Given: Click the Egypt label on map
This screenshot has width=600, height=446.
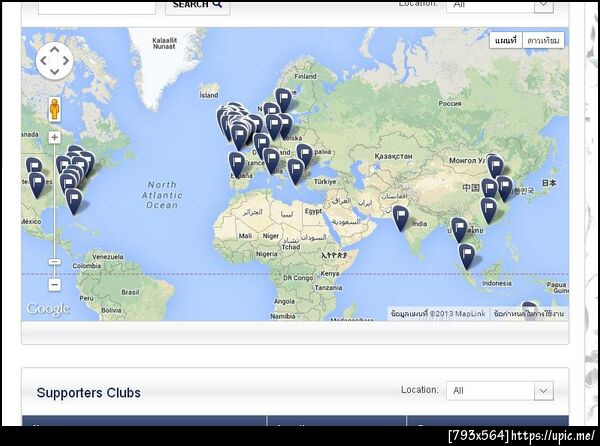Looking at the screenshot, I should click(313, 211).
